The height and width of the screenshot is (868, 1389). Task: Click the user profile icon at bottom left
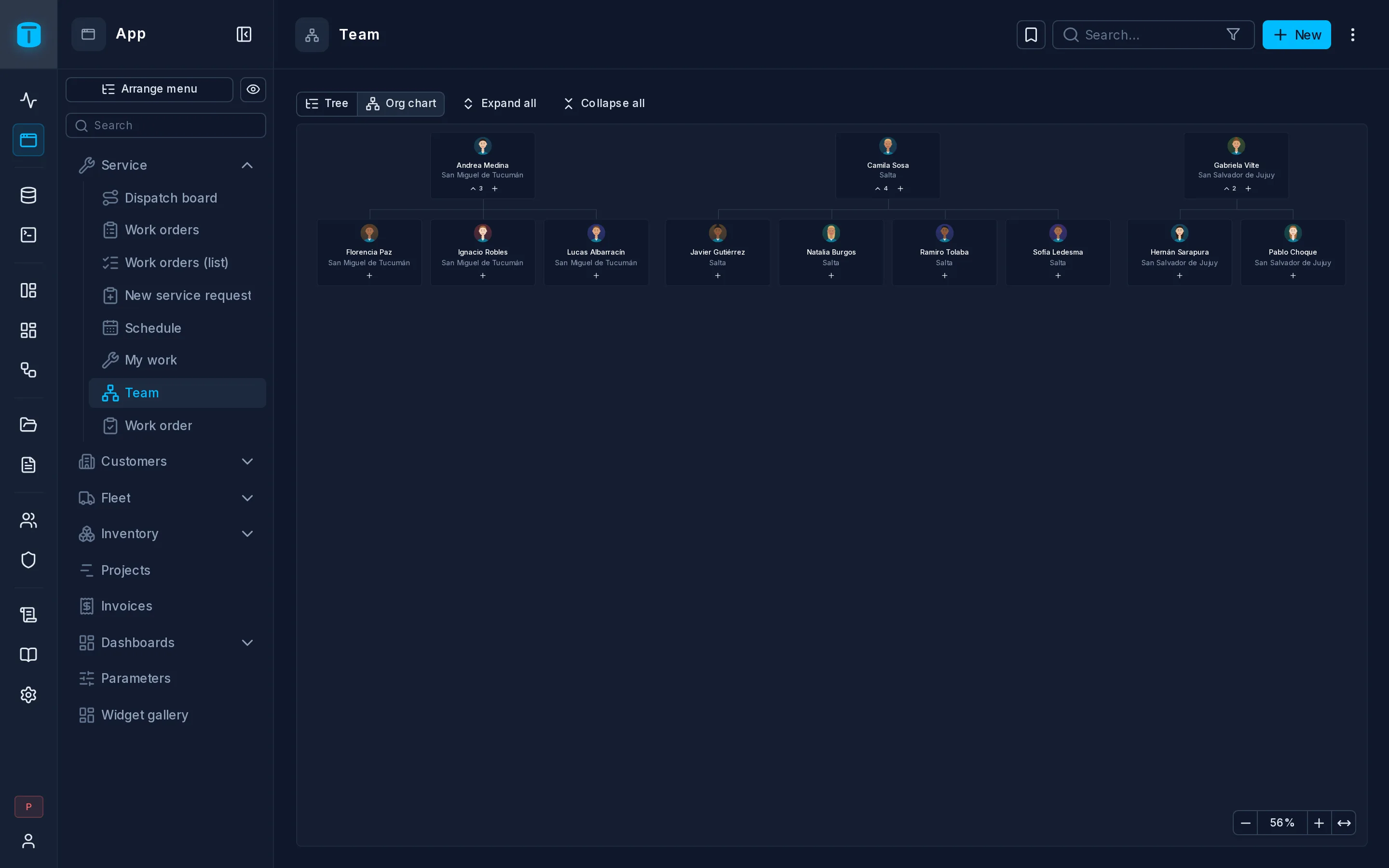[28, 841]
